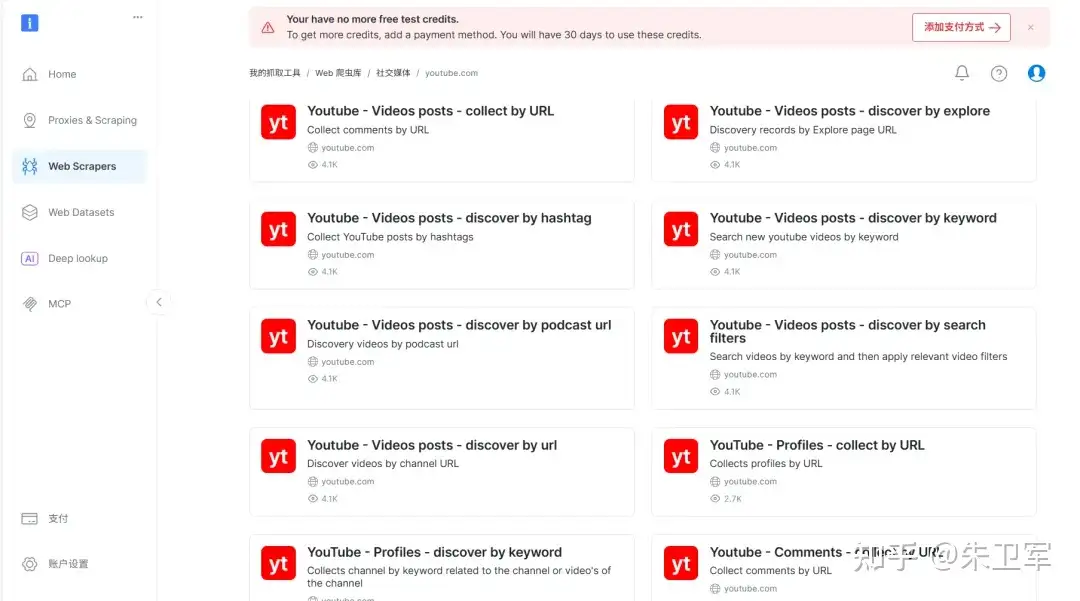This screenshot has height=601, width=1080.
Task: Click the Home house icon
Action: [x=30, y=74]
